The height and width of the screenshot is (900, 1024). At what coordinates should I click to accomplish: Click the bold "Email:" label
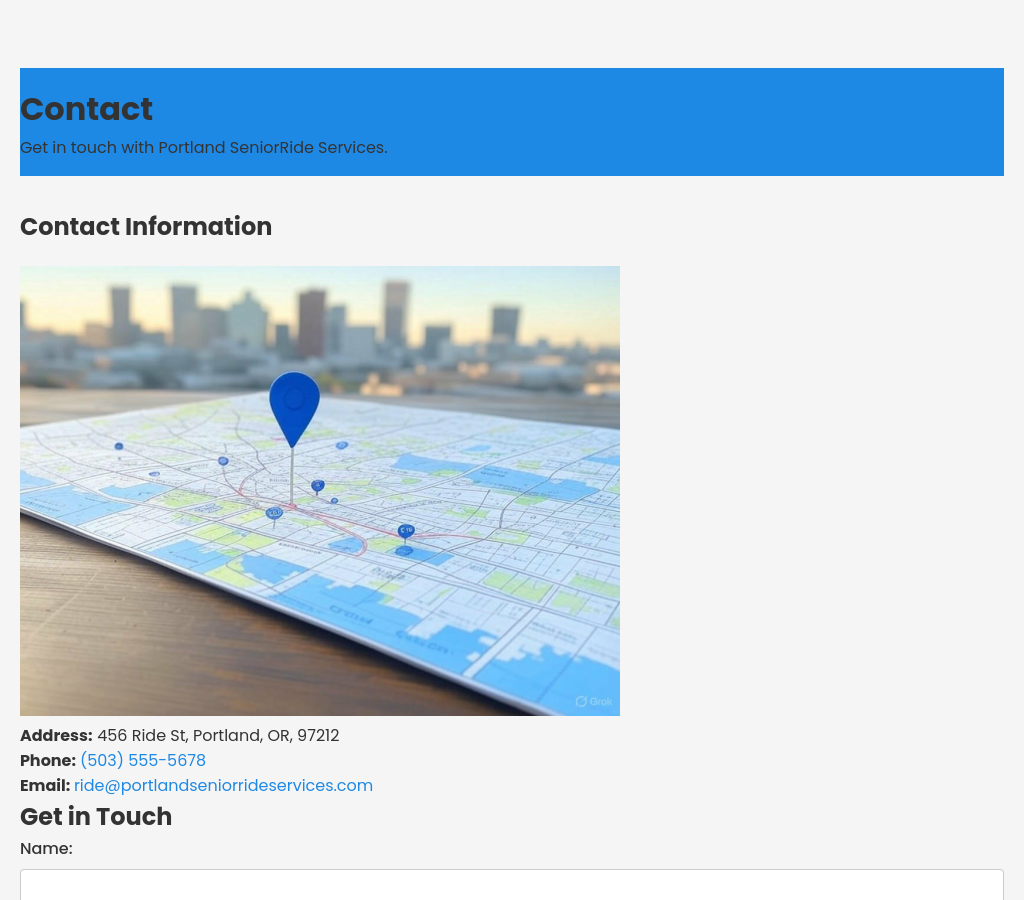coord(45,786)
